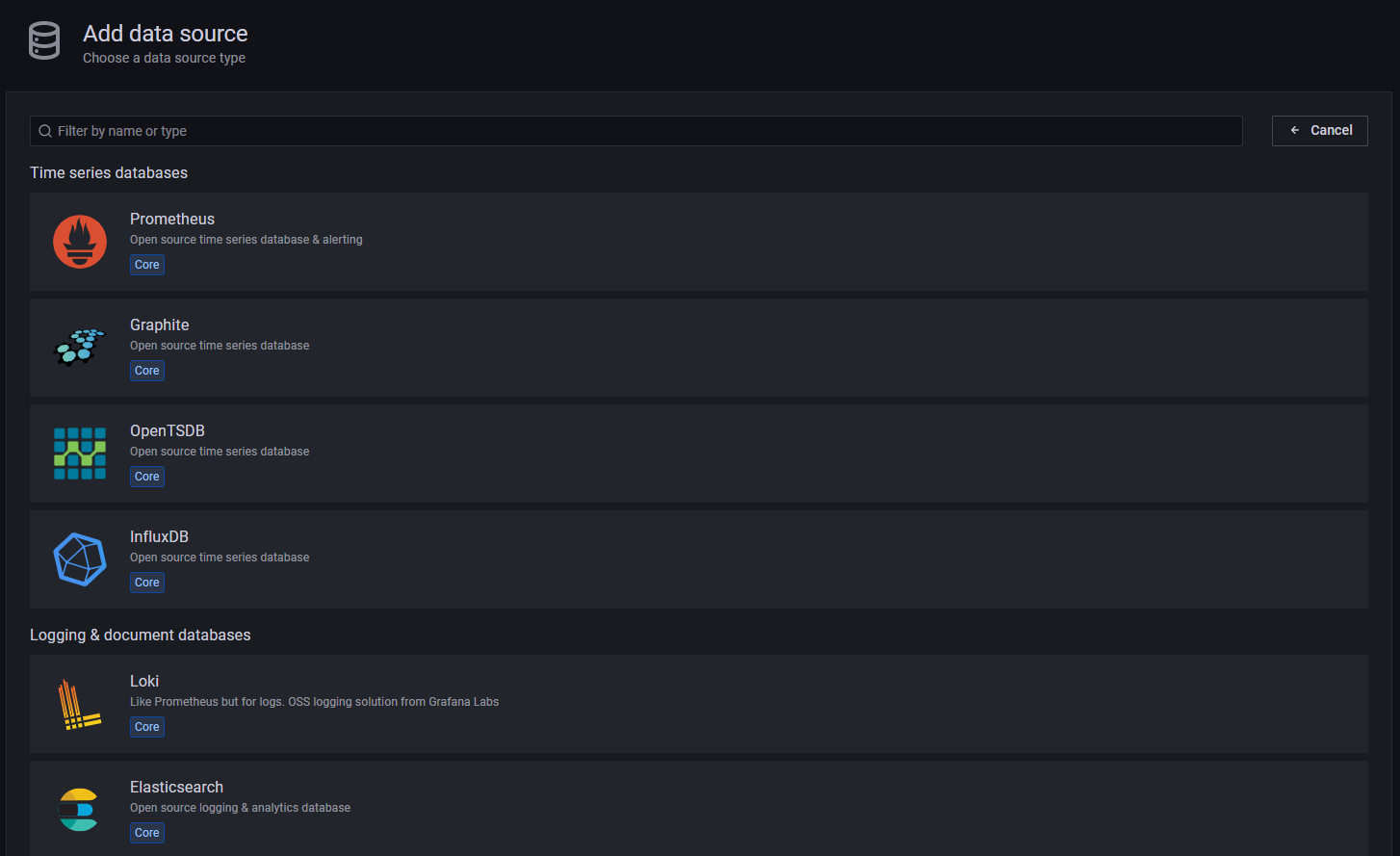Viewport: 1400px width, 856px height.
Task: Click the Loki 'Like Prometheus but for logs' description
Action: 314,702
